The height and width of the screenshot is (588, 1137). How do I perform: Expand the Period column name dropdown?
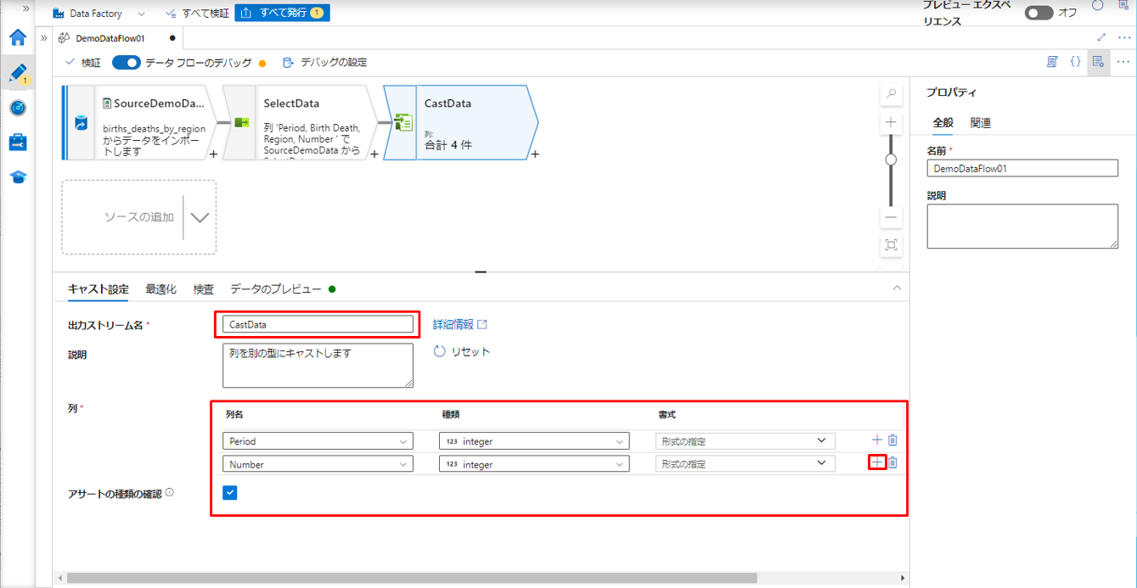[403, 441]
